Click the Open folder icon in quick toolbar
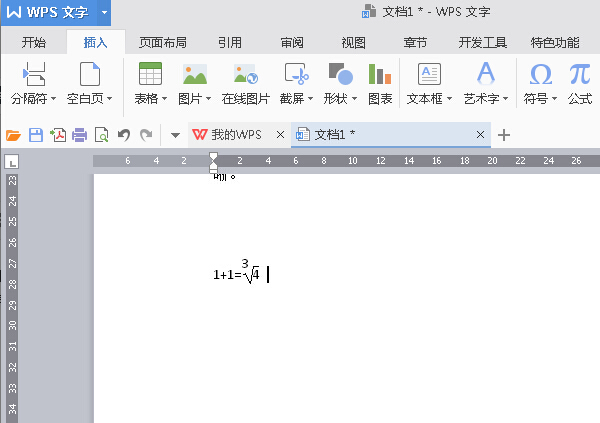This screenshot has height=423, width=600. [13, 135]
